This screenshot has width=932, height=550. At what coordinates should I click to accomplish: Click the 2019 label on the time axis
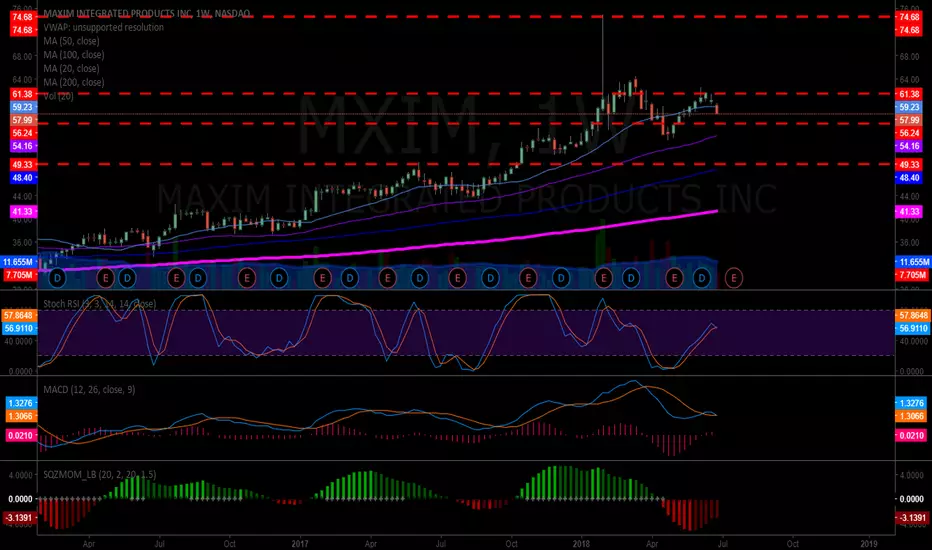click(869, 543)
